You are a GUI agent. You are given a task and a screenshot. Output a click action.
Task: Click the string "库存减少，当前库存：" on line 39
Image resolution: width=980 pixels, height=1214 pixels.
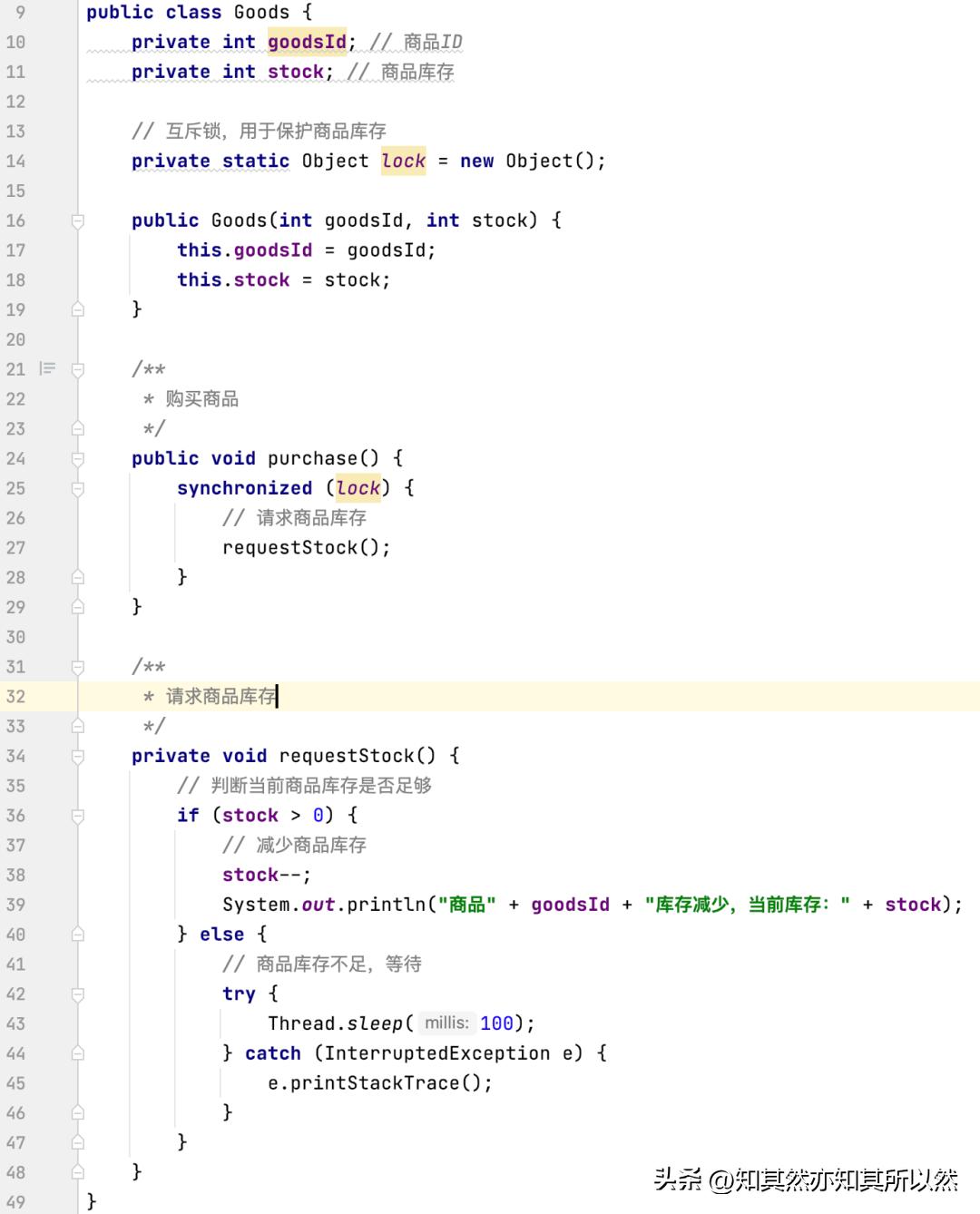click(x=748, y=905)
